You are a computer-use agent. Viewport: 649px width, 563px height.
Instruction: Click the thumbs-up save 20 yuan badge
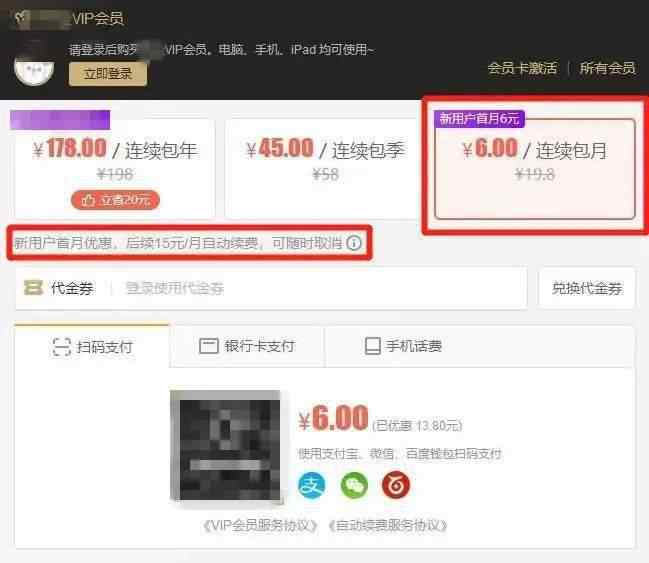(115, 200)
